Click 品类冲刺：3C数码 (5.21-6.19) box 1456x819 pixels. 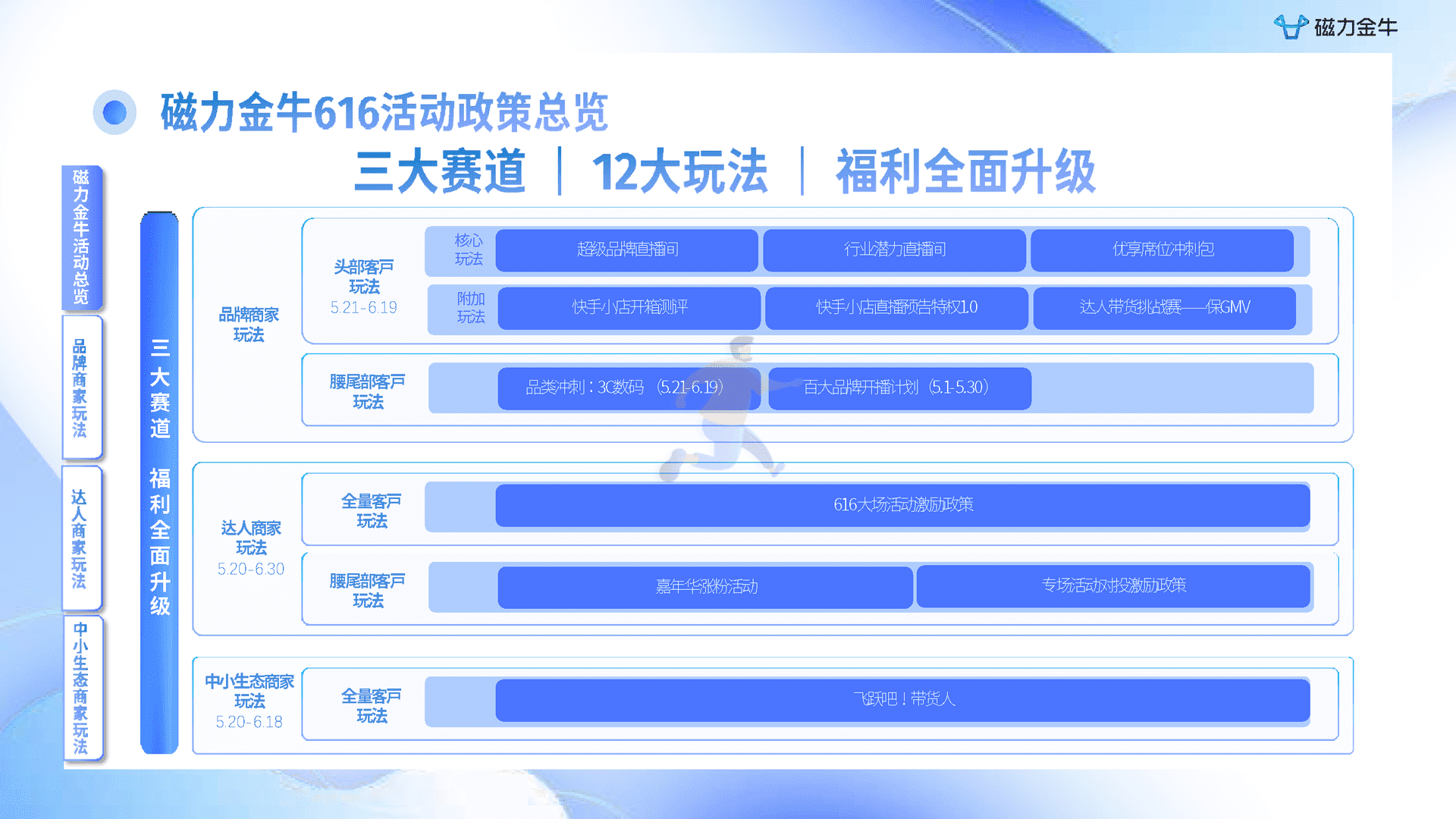629,388
